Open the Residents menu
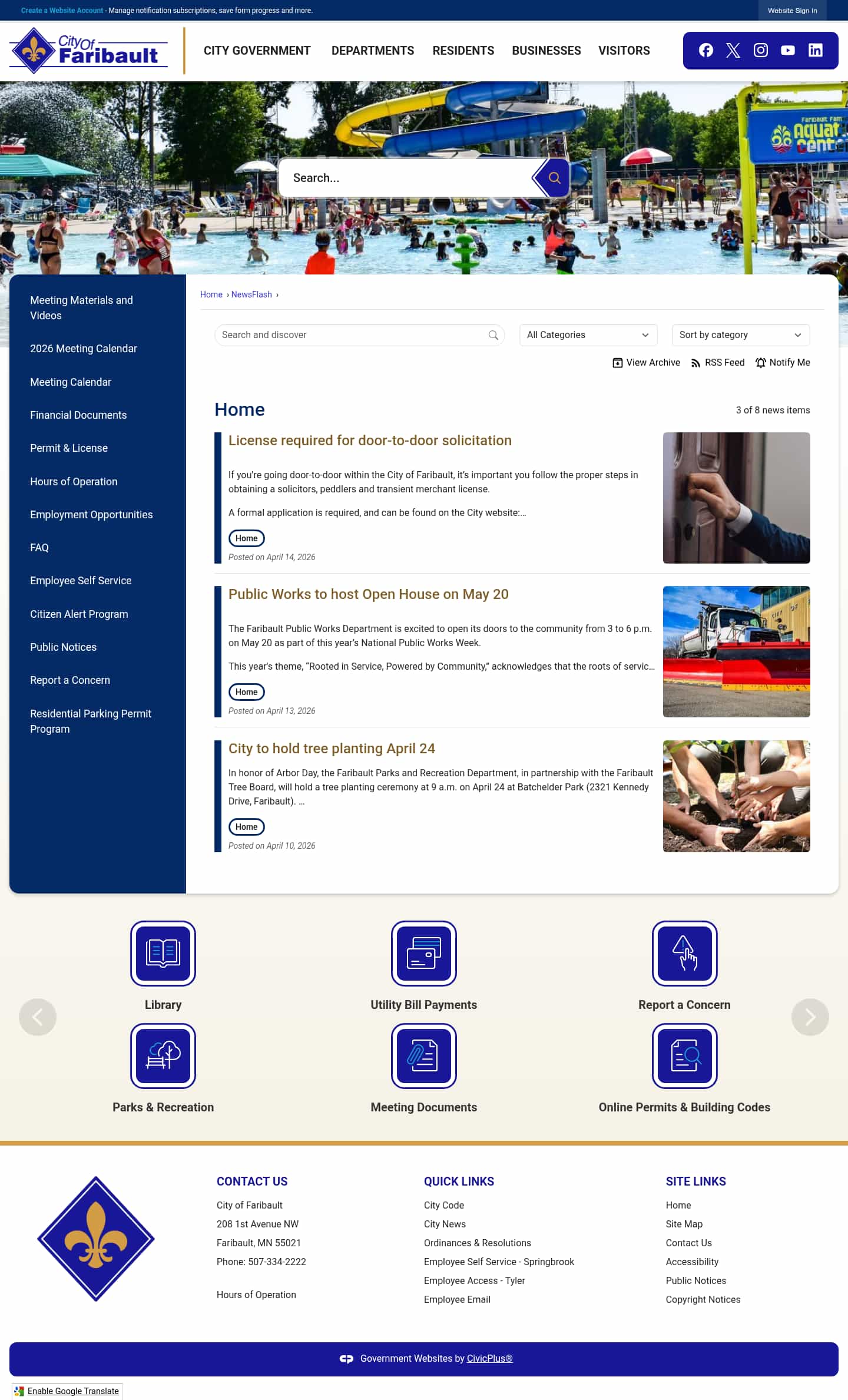The width and height of the screenshot is (848, 1400). [463, 51]
